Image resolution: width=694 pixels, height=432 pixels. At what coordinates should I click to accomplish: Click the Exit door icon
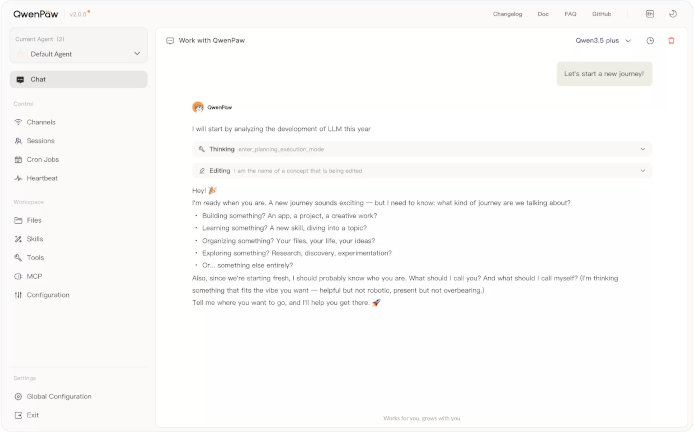click(x=18, y=415)
